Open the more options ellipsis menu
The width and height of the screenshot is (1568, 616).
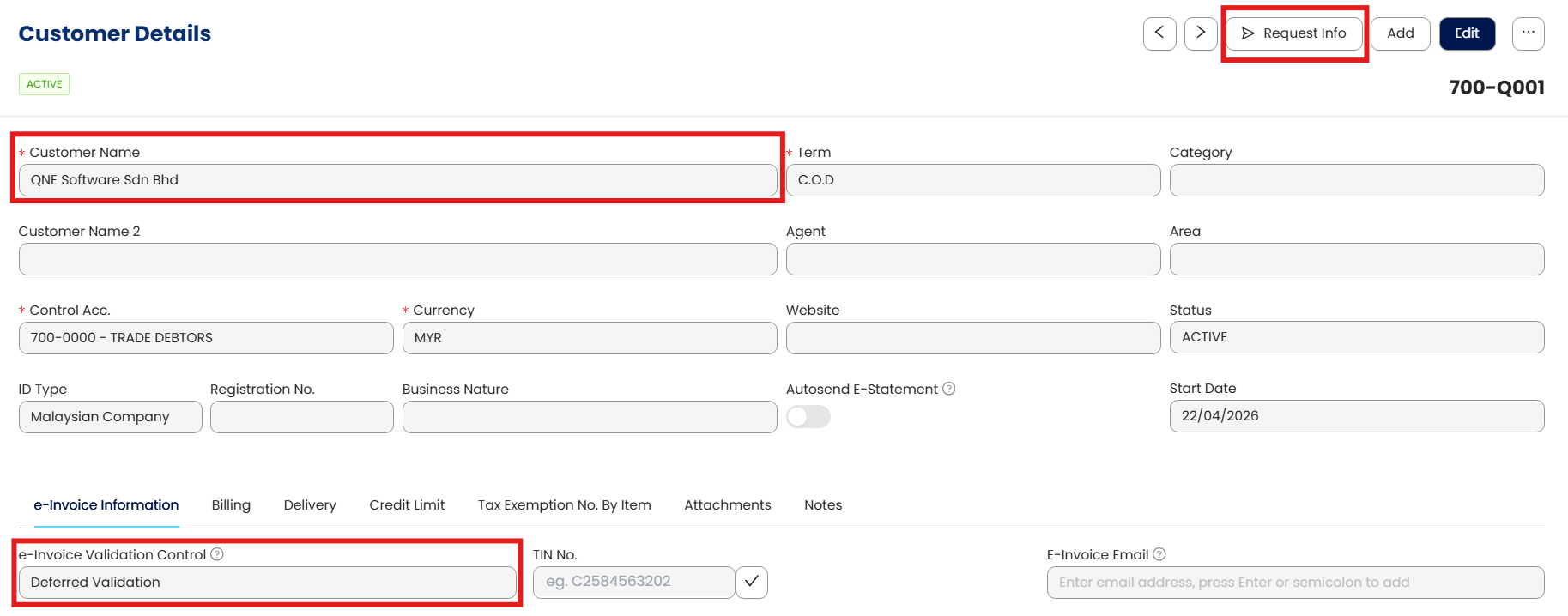click(1528, 33)
